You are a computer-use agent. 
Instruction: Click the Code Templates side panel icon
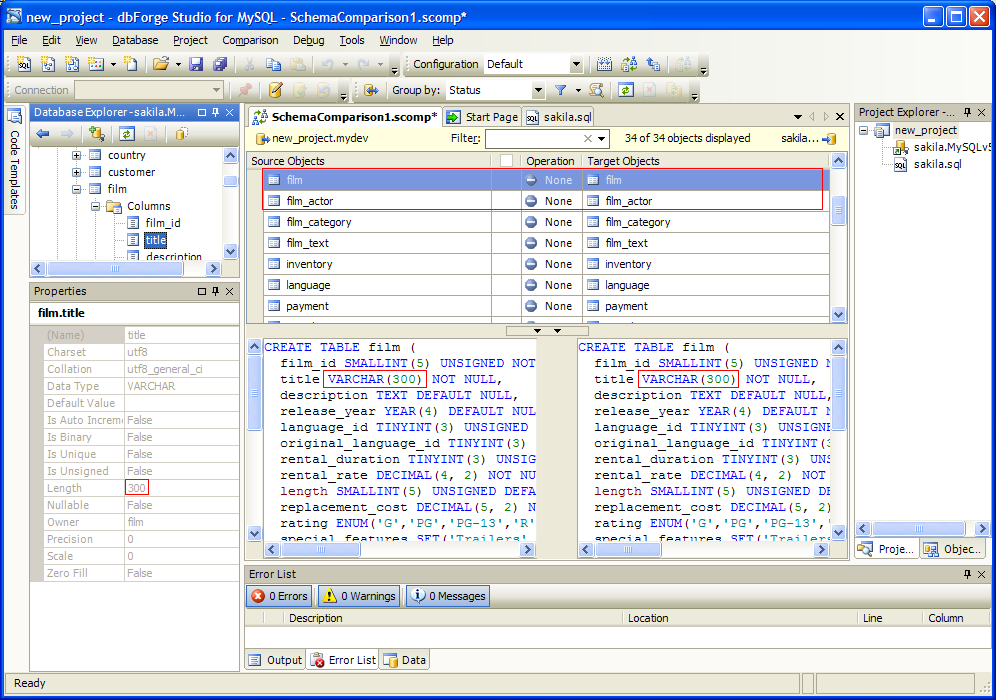14,118
